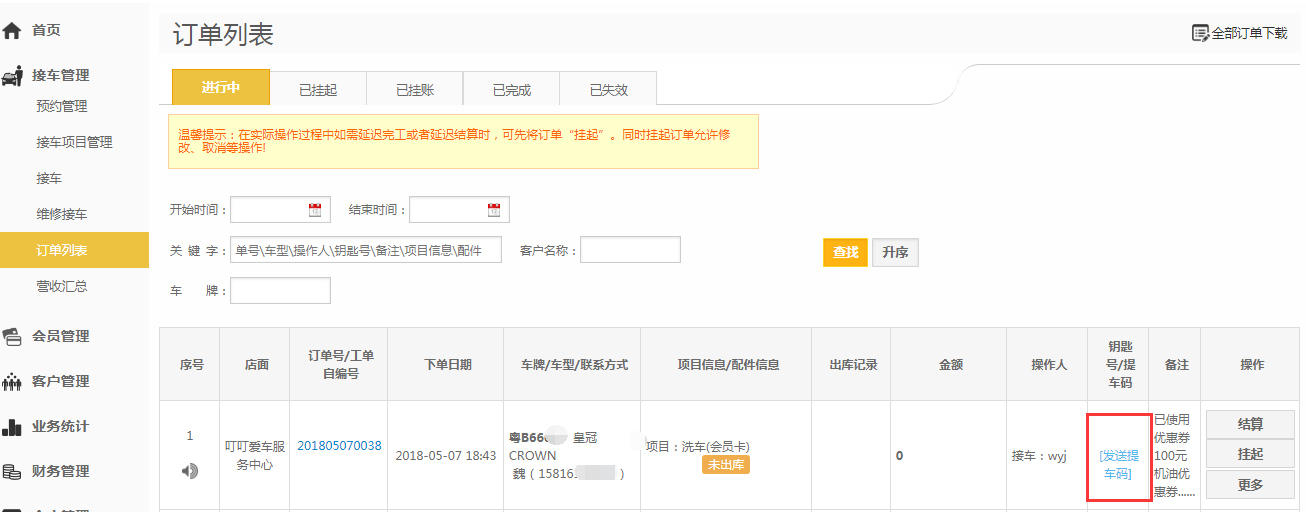Image resolution: width=1306 pixels, height=512 pixels.
Task: Open the start time calendar picker icon
Action: 315,210
